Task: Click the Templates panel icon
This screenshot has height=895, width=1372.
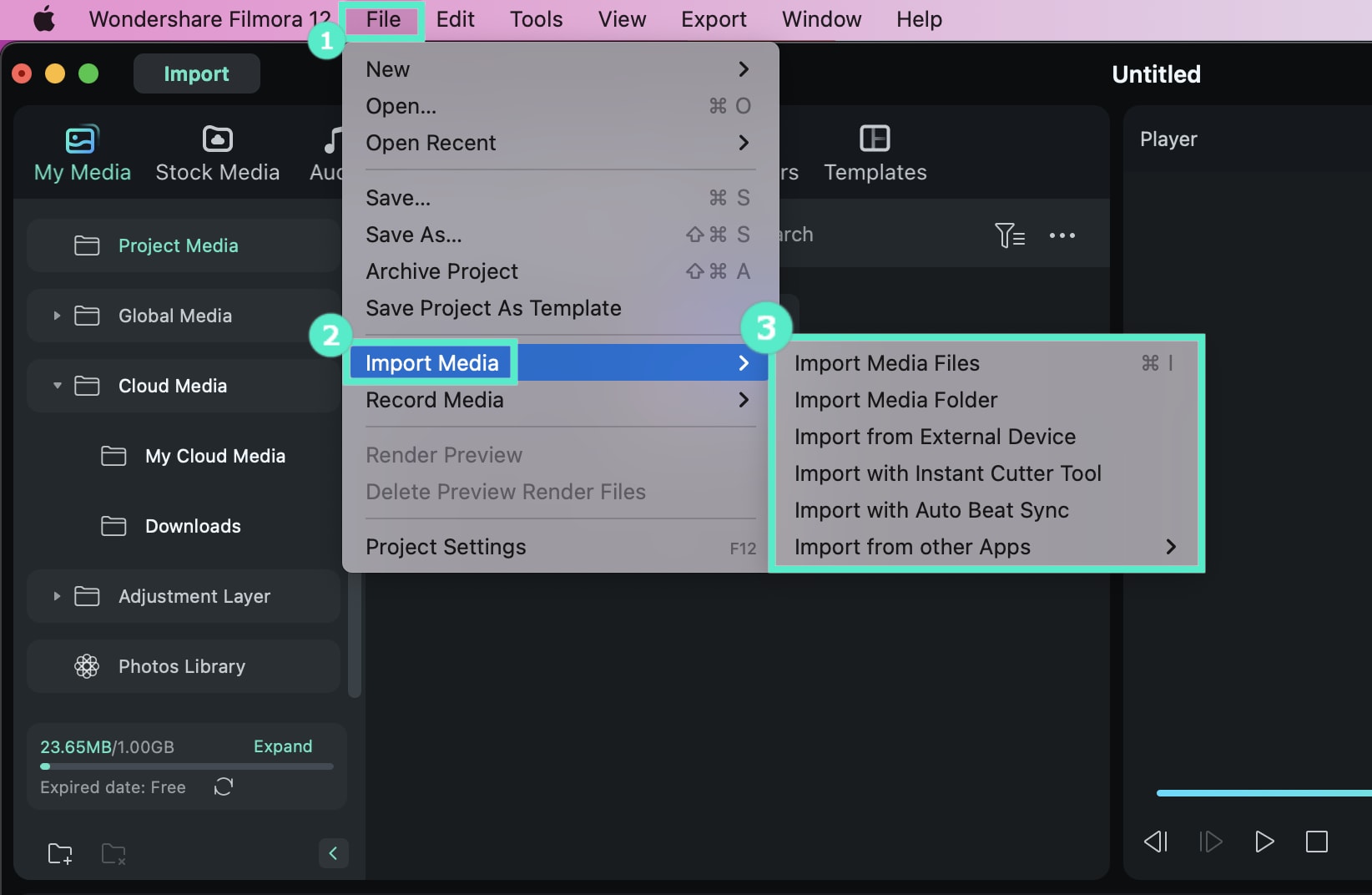Action: [x=875, y=139]
